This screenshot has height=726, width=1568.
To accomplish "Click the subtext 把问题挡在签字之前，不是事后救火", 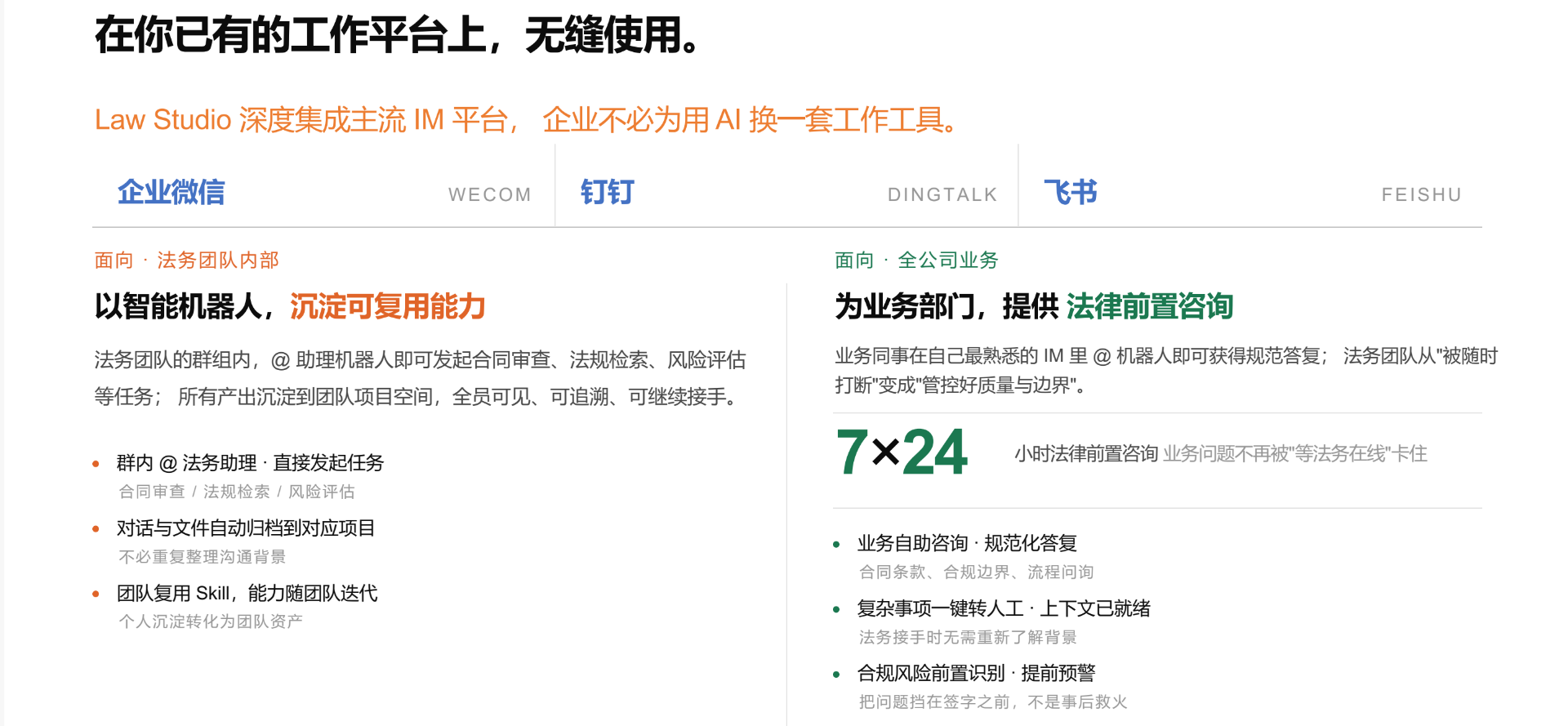I will 993,702.
